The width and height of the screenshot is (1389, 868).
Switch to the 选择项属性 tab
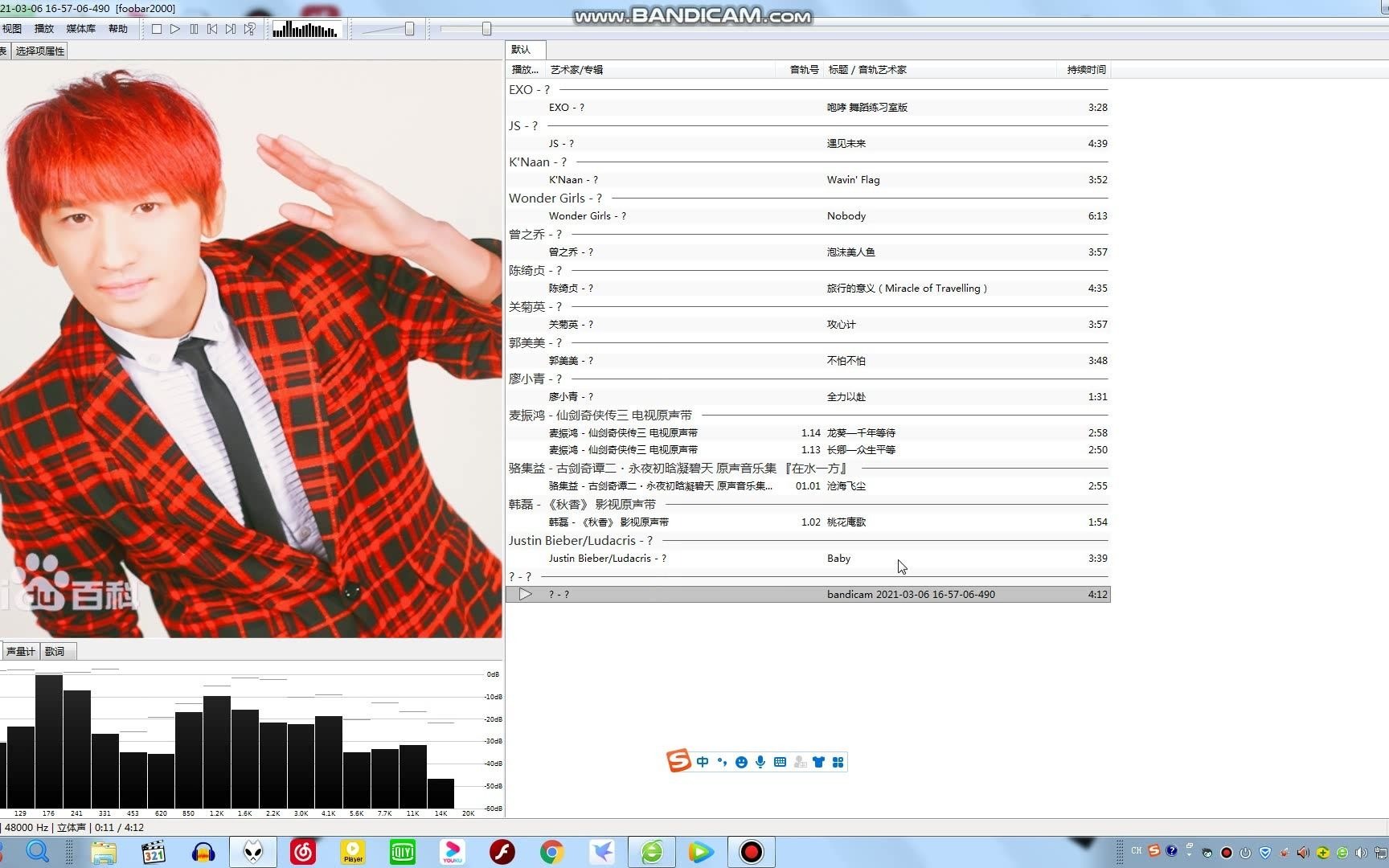[39, 51]
